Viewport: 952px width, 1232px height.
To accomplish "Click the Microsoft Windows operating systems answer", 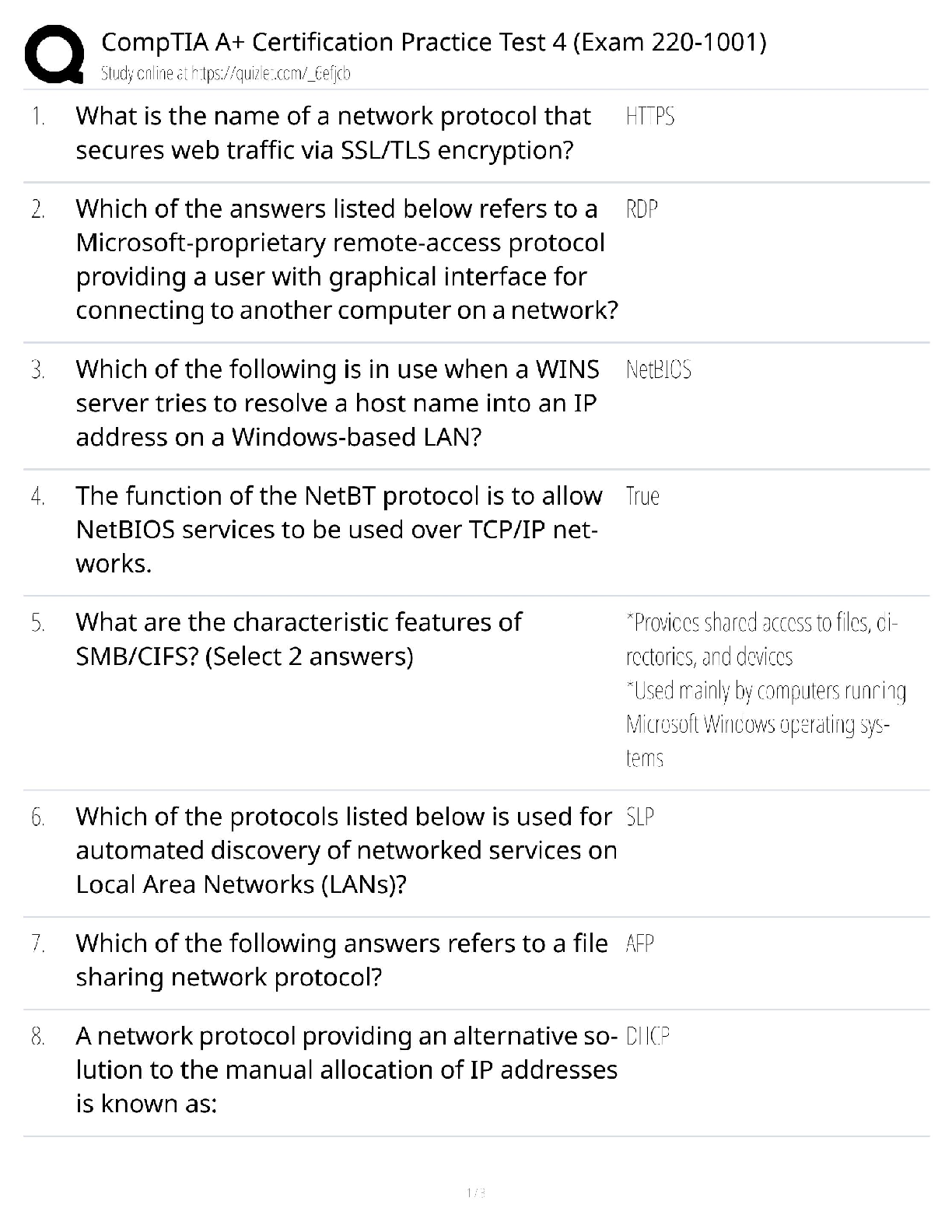I will pos(765,724).
